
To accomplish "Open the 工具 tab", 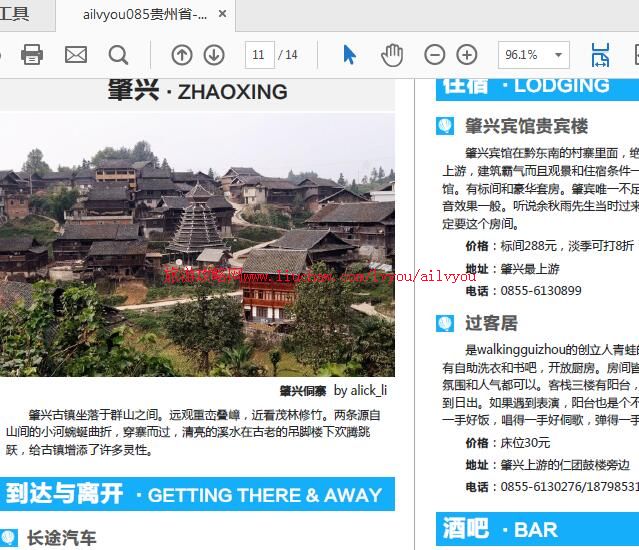I will (x=15, y=14).
